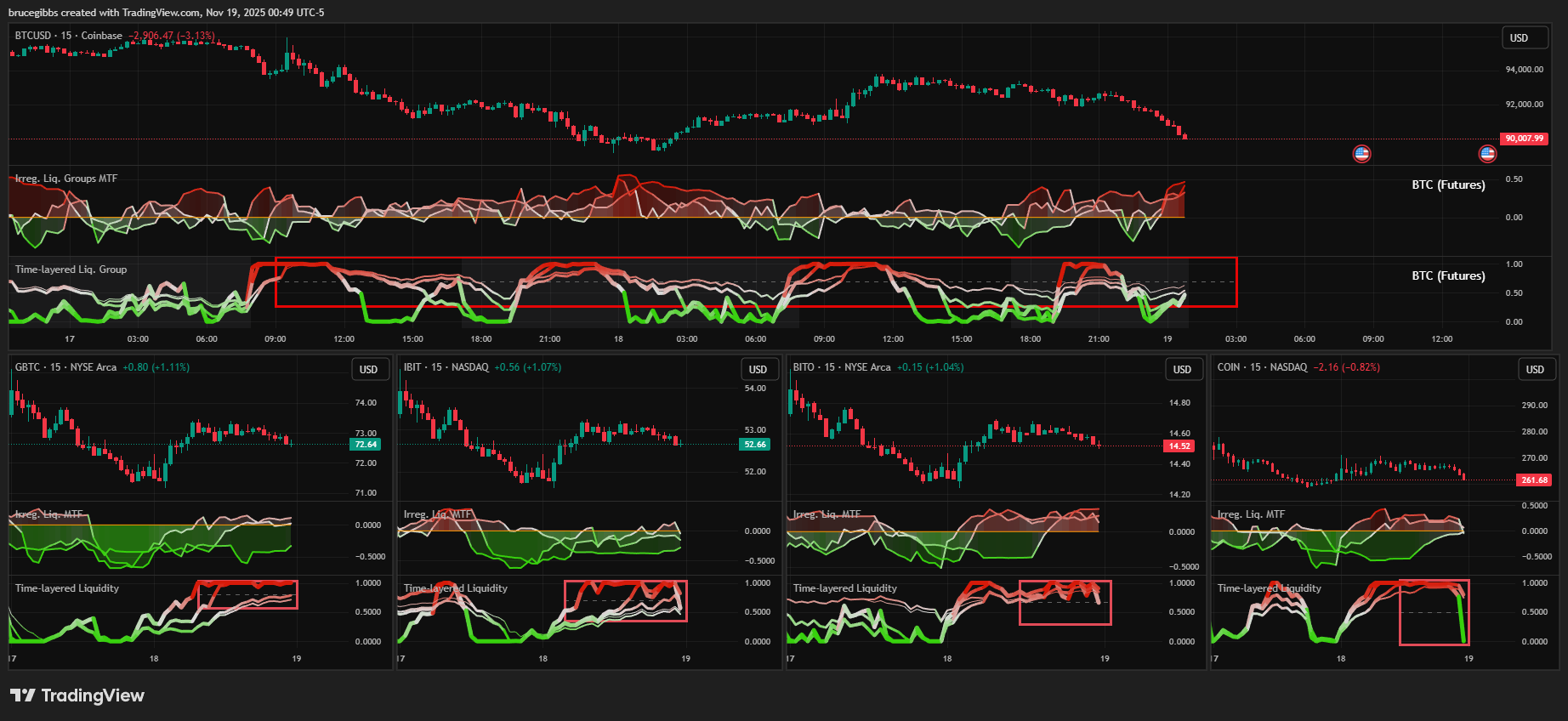Click the rightmost US flag event icon

pos(1487,154)
